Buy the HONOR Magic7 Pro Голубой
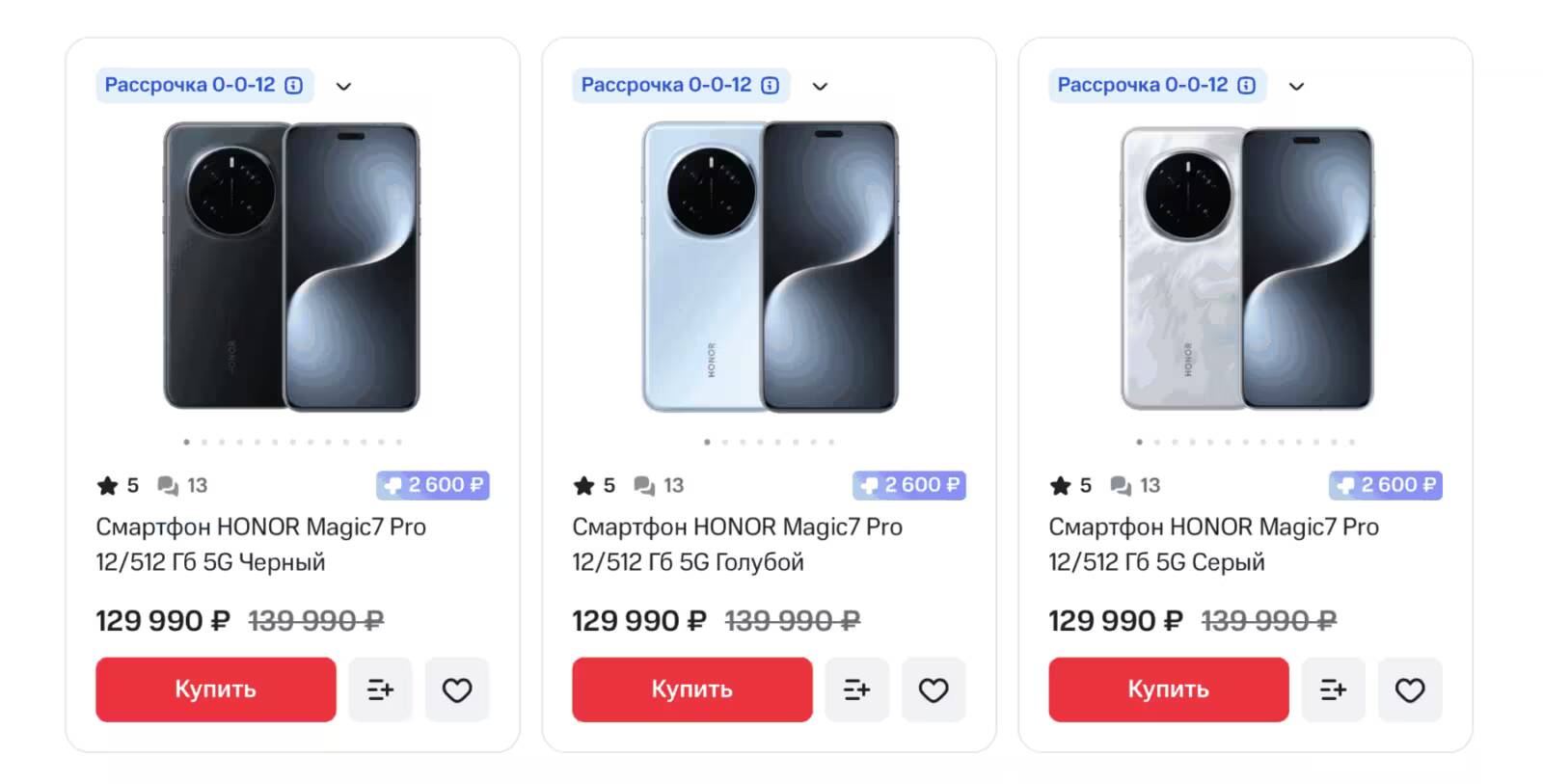Image resolution: width=1543 pixels, height=784 pixels. click(x=692, y=689)
